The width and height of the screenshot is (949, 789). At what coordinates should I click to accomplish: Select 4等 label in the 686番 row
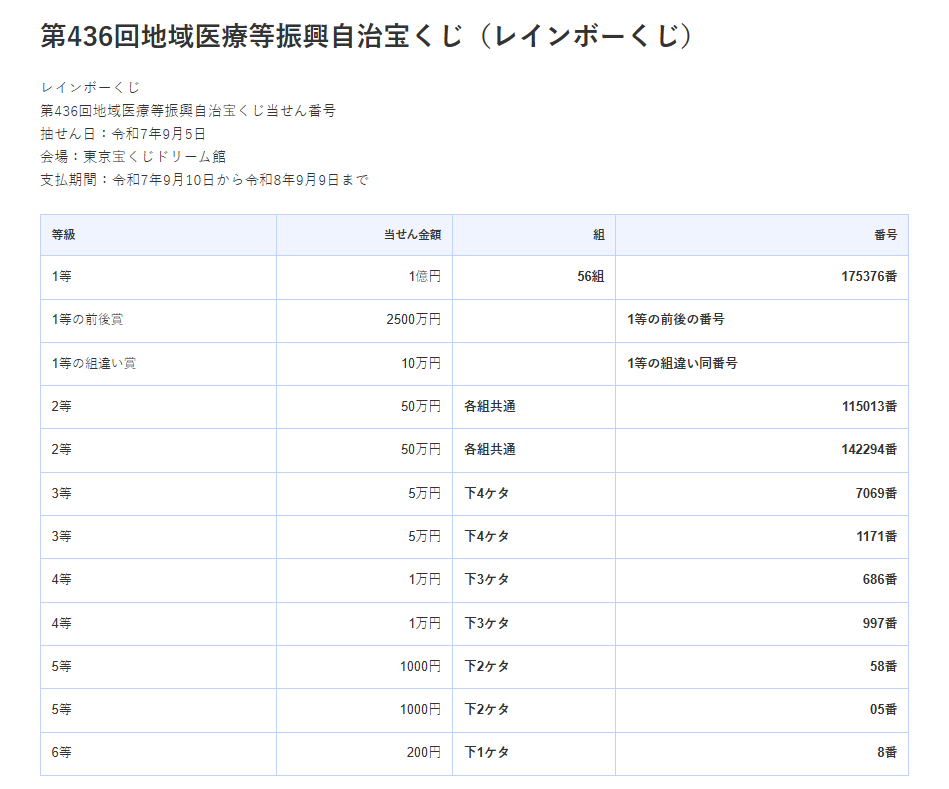point(62,580)
